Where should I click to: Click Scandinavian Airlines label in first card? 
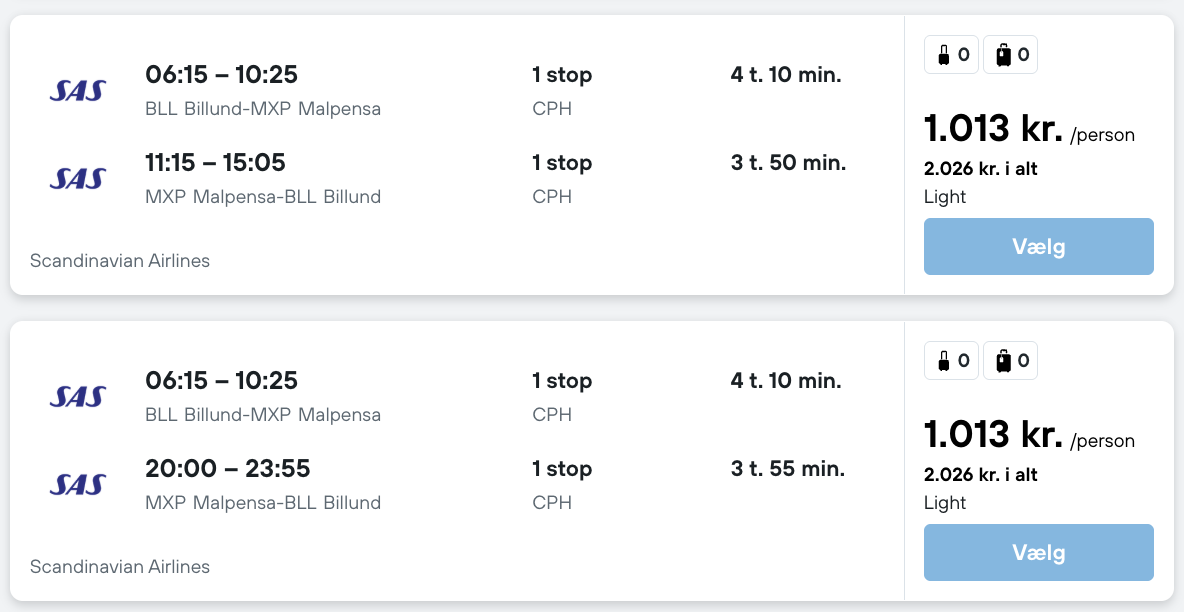[x=120, y=261]
